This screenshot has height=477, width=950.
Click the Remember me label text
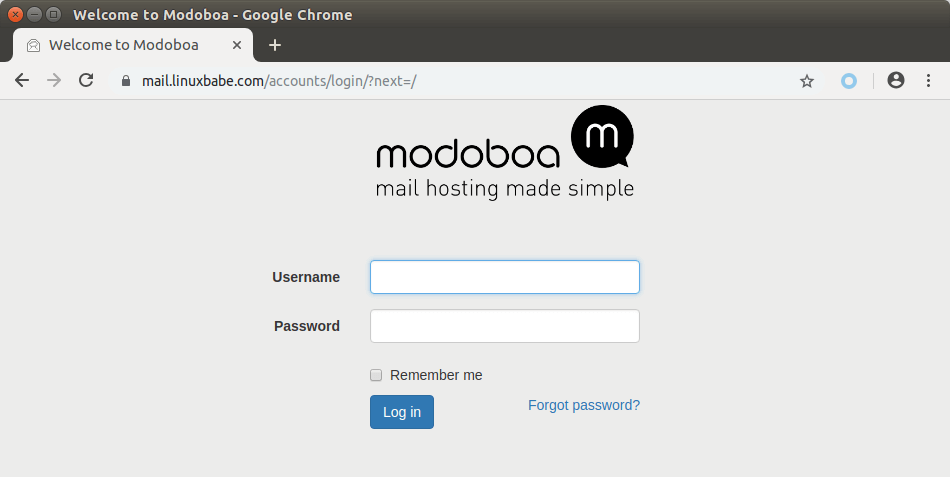click(436, 375)
